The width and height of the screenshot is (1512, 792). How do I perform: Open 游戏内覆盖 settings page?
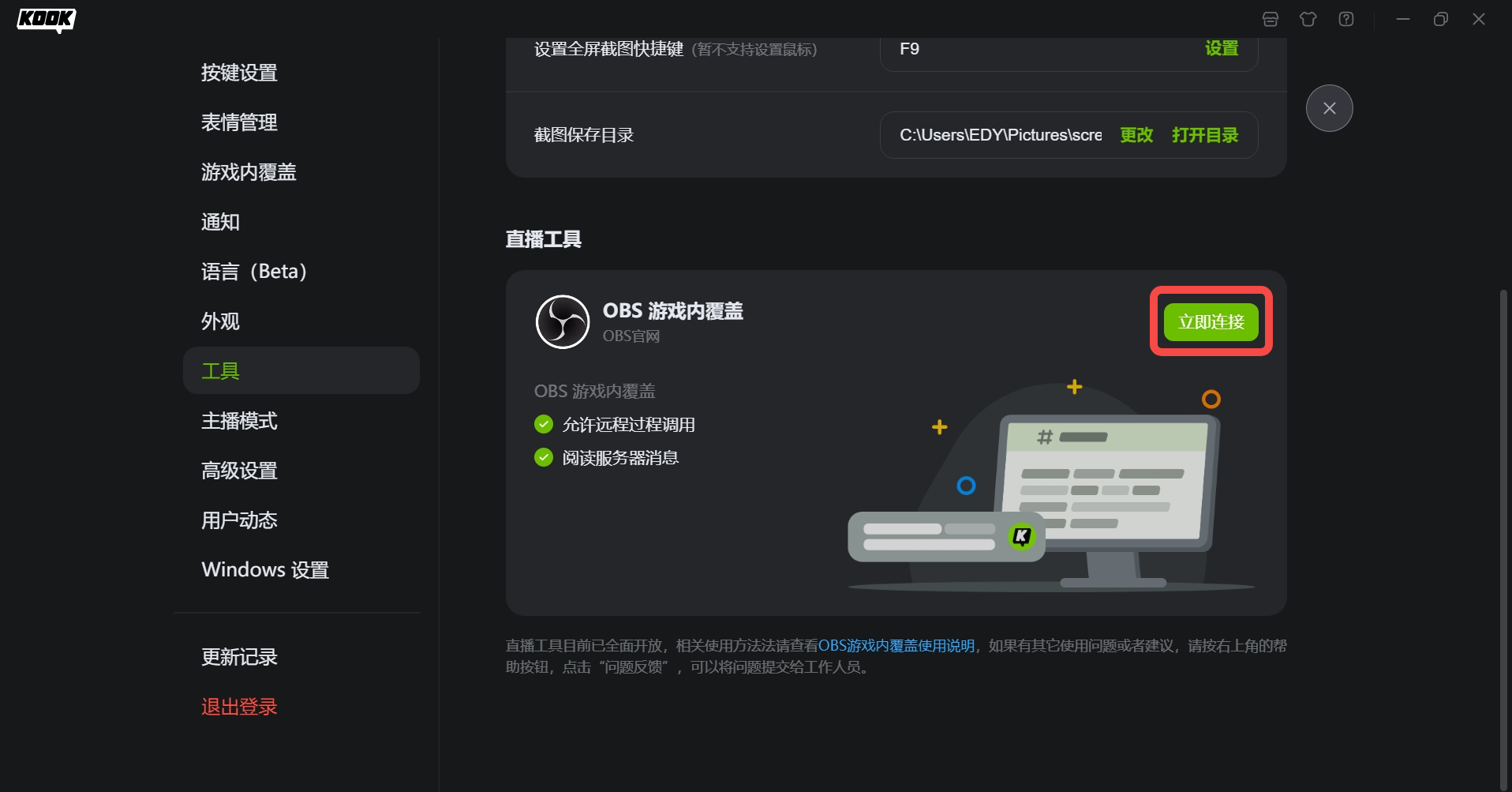(301, 172)
